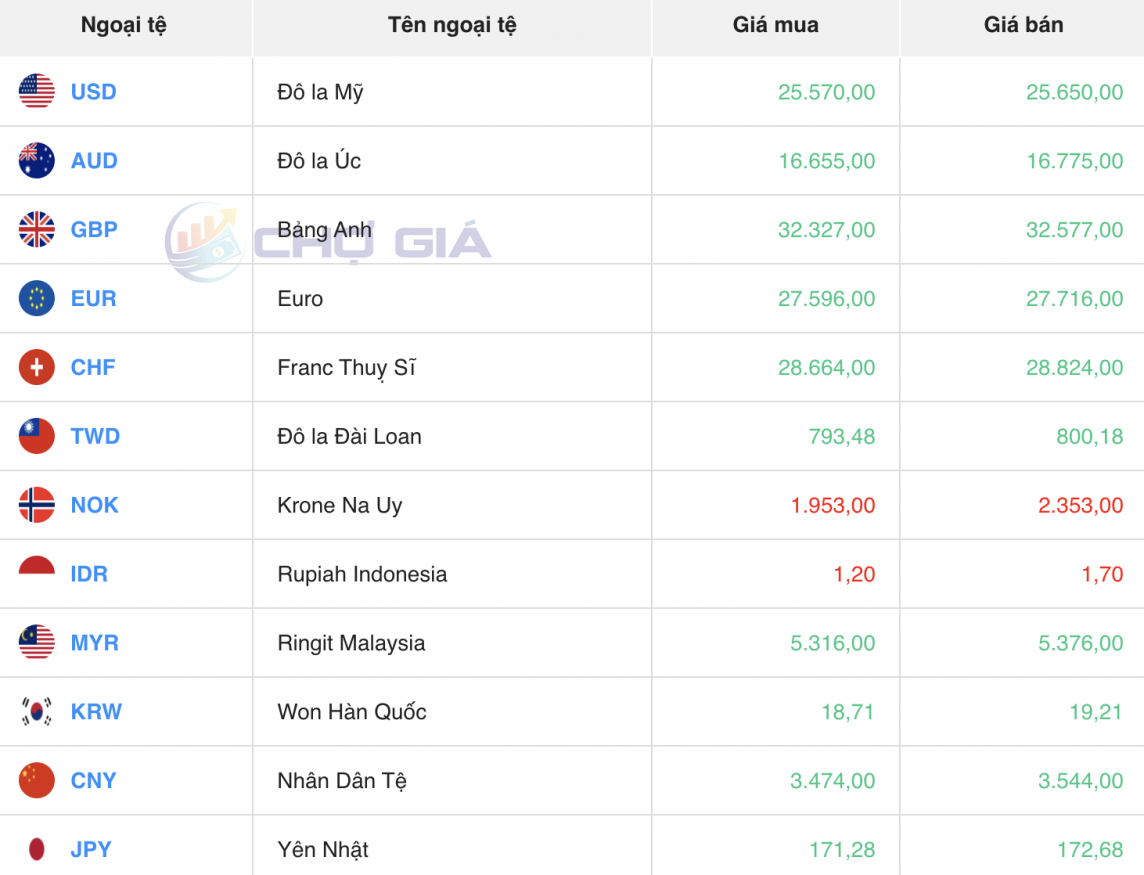Click the Australian flag icon beside AUD
The width and height of the screenshot is (1144, 875).
coord(36,160)
